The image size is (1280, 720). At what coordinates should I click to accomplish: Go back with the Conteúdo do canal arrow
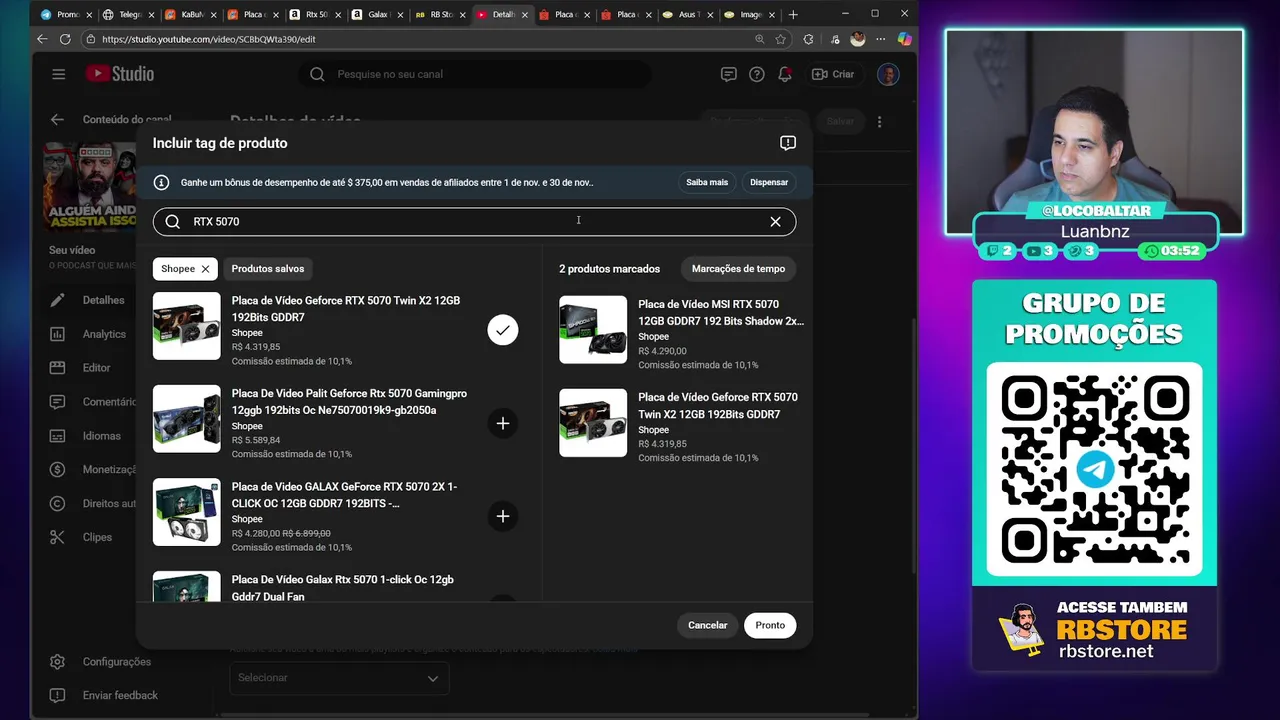(x=57, y=120)
